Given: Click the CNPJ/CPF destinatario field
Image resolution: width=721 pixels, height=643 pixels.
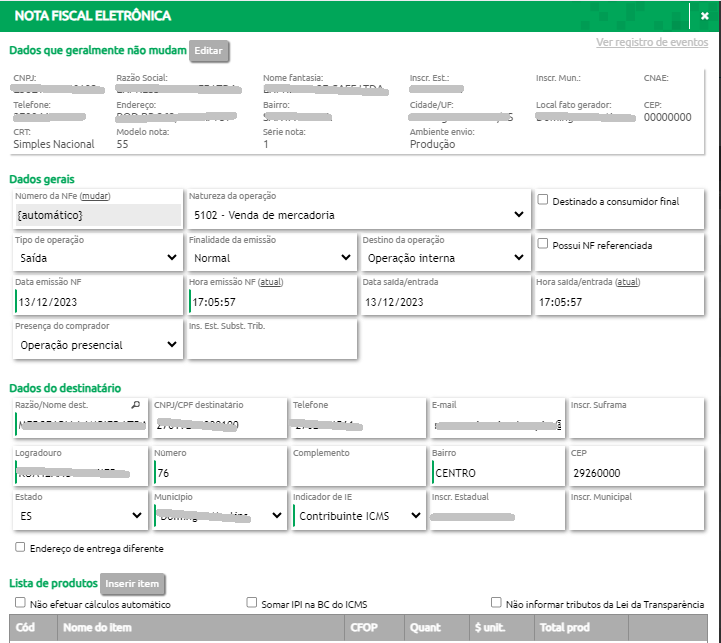Looking at the screenshot, I should tap(219, 425).
